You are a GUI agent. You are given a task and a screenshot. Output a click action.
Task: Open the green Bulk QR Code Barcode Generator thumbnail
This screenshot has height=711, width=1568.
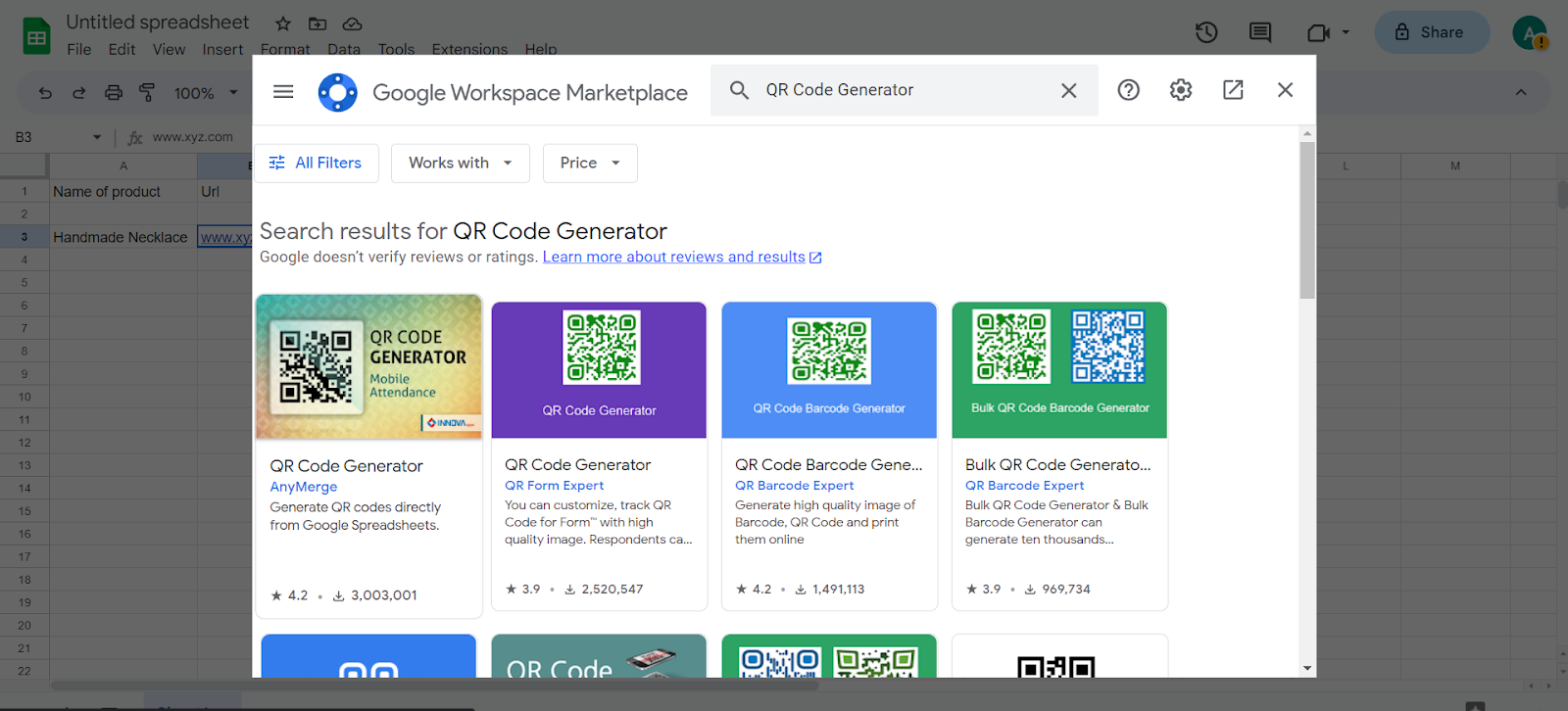pos(1059,370)
